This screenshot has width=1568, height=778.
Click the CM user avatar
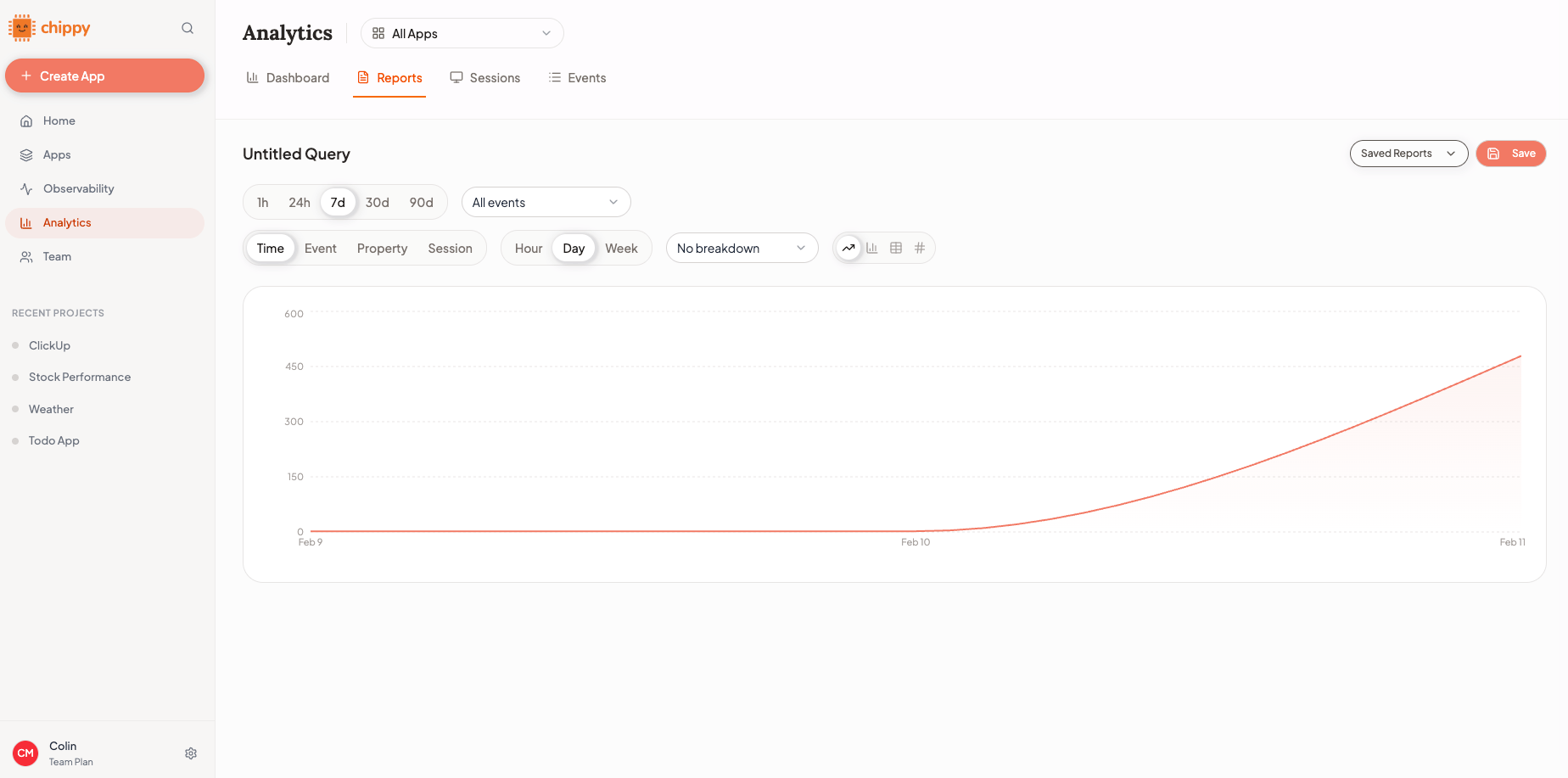pyautogui.click(x=25, y=753)
